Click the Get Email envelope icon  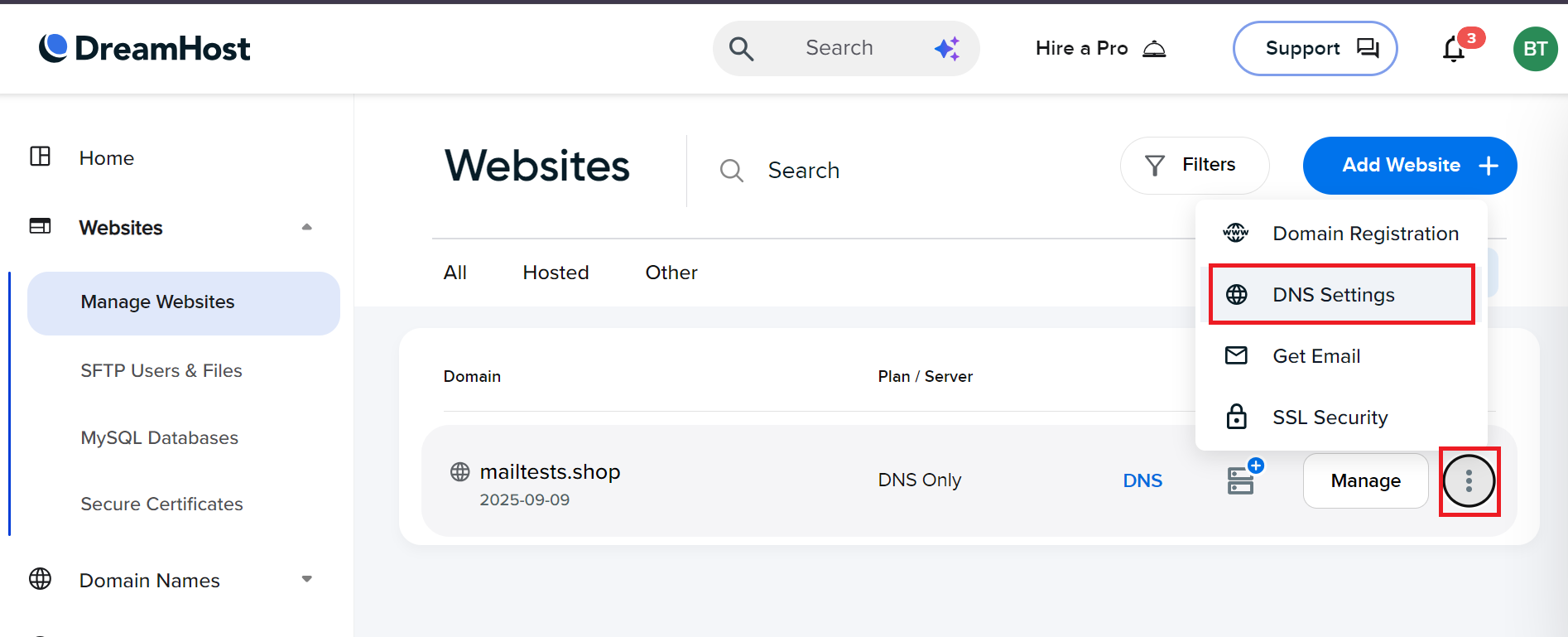pos(1236,355)
